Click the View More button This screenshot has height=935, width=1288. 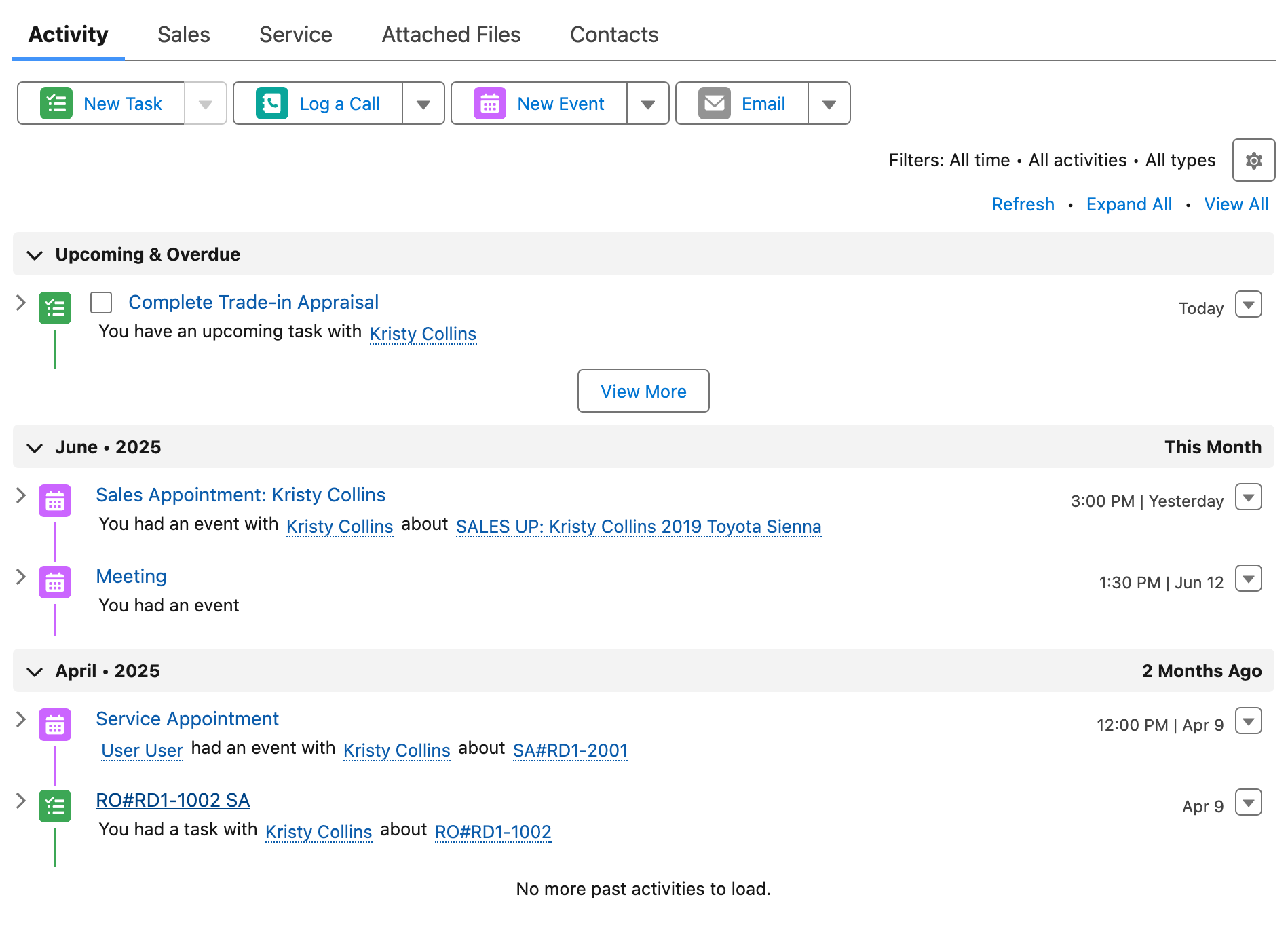(643, 391)
